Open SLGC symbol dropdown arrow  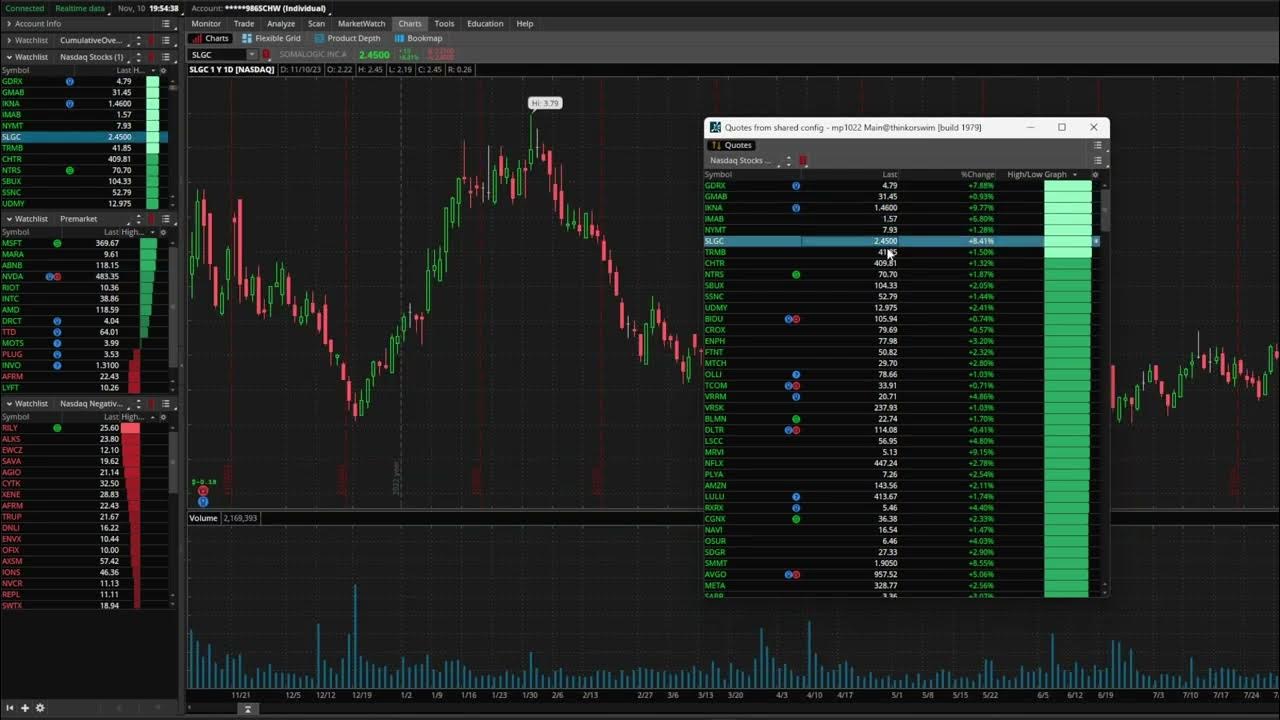(251, 55)
